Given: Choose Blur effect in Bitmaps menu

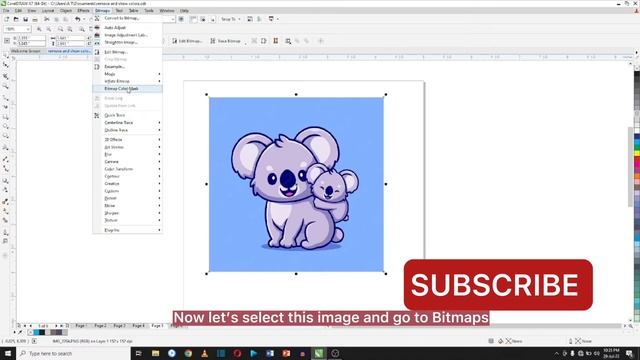Looking at the screenshot, I should [x=128, y=154].
